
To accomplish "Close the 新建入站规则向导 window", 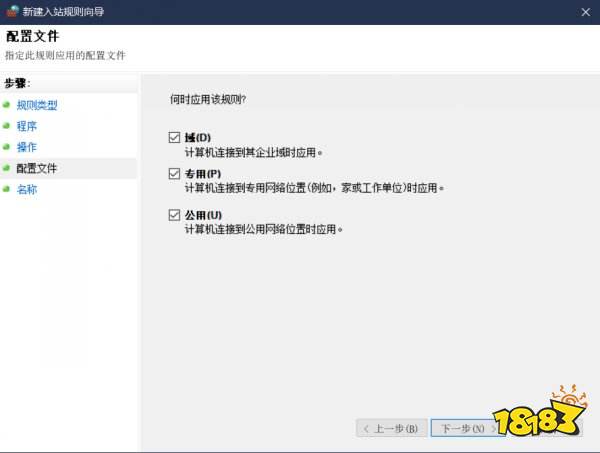I will (585, 12).
